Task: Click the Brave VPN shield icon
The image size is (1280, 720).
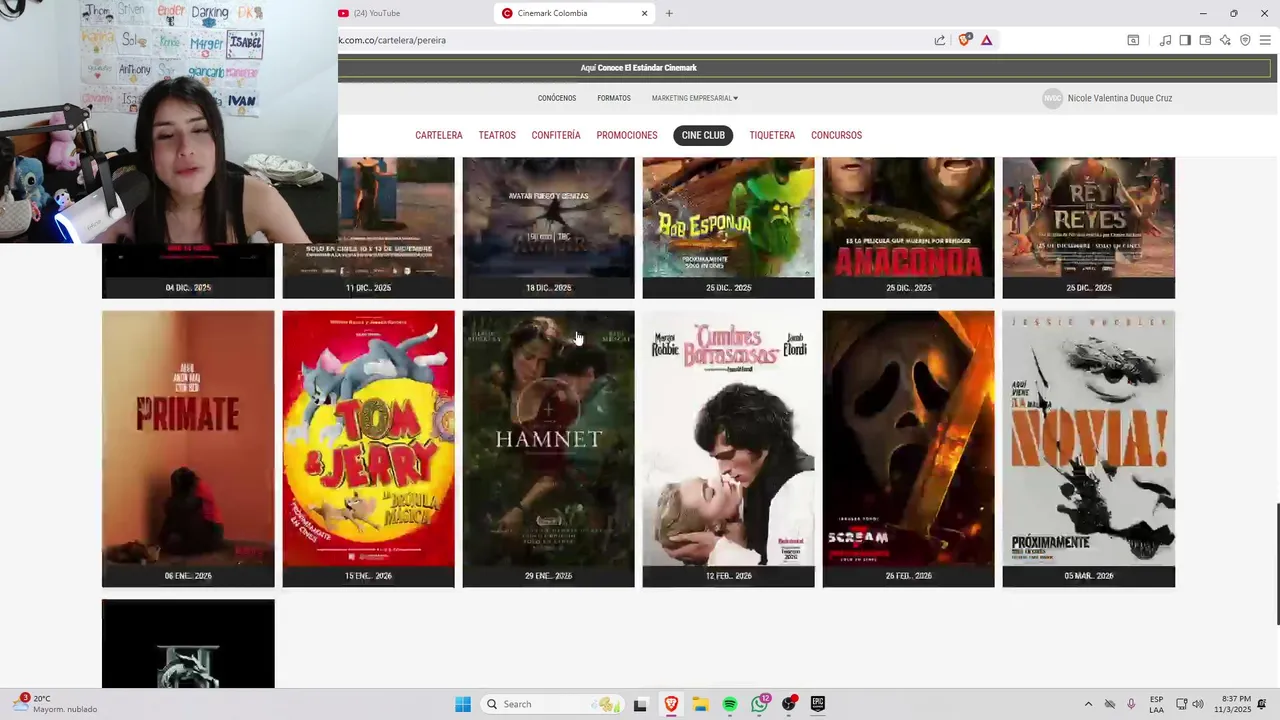Action: [x=1245, y=40]
